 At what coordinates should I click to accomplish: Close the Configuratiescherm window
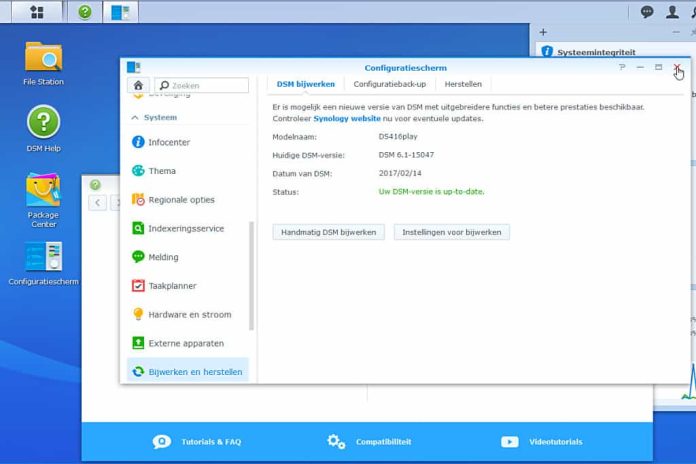(677, 67)
